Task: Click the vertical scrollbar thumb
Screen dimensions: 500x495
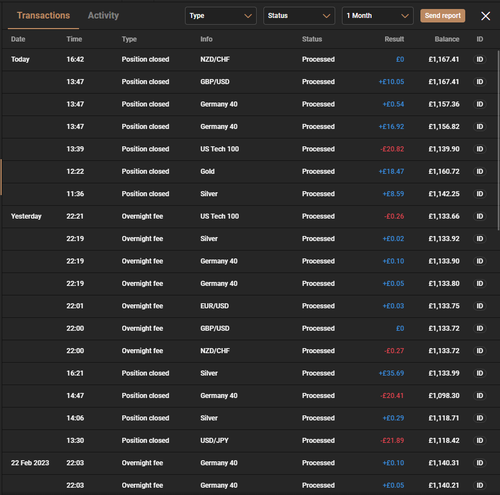Action: (498, 140)
